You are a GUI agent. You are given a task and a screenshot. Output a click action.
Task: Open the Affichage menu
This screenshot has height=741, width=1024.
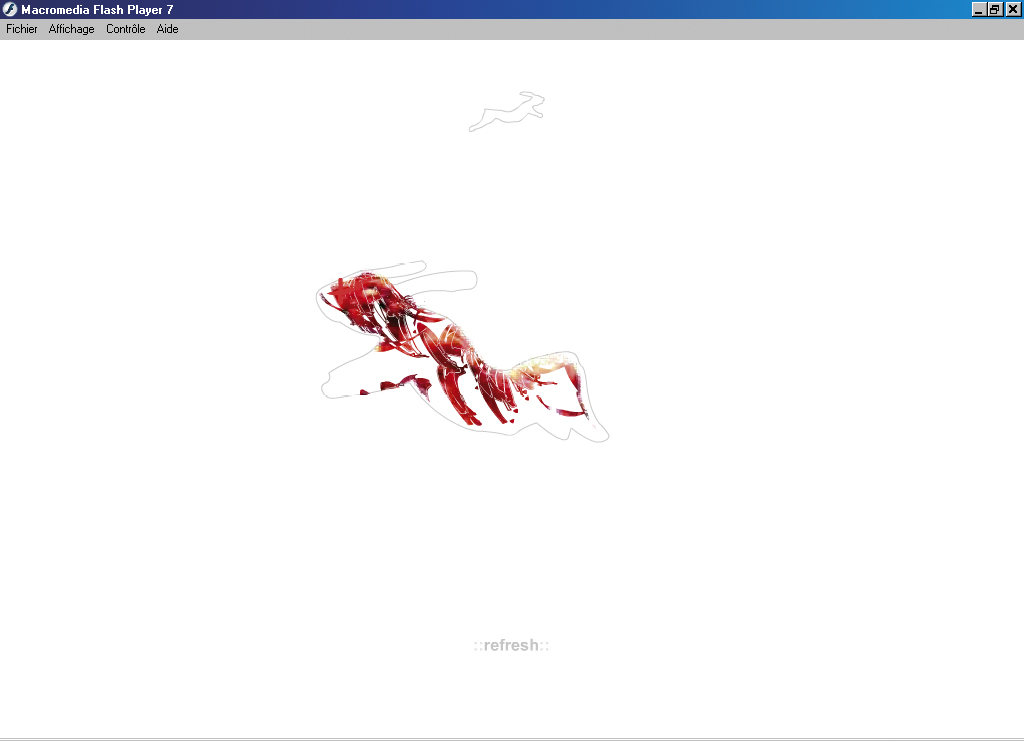coord(71,29)
